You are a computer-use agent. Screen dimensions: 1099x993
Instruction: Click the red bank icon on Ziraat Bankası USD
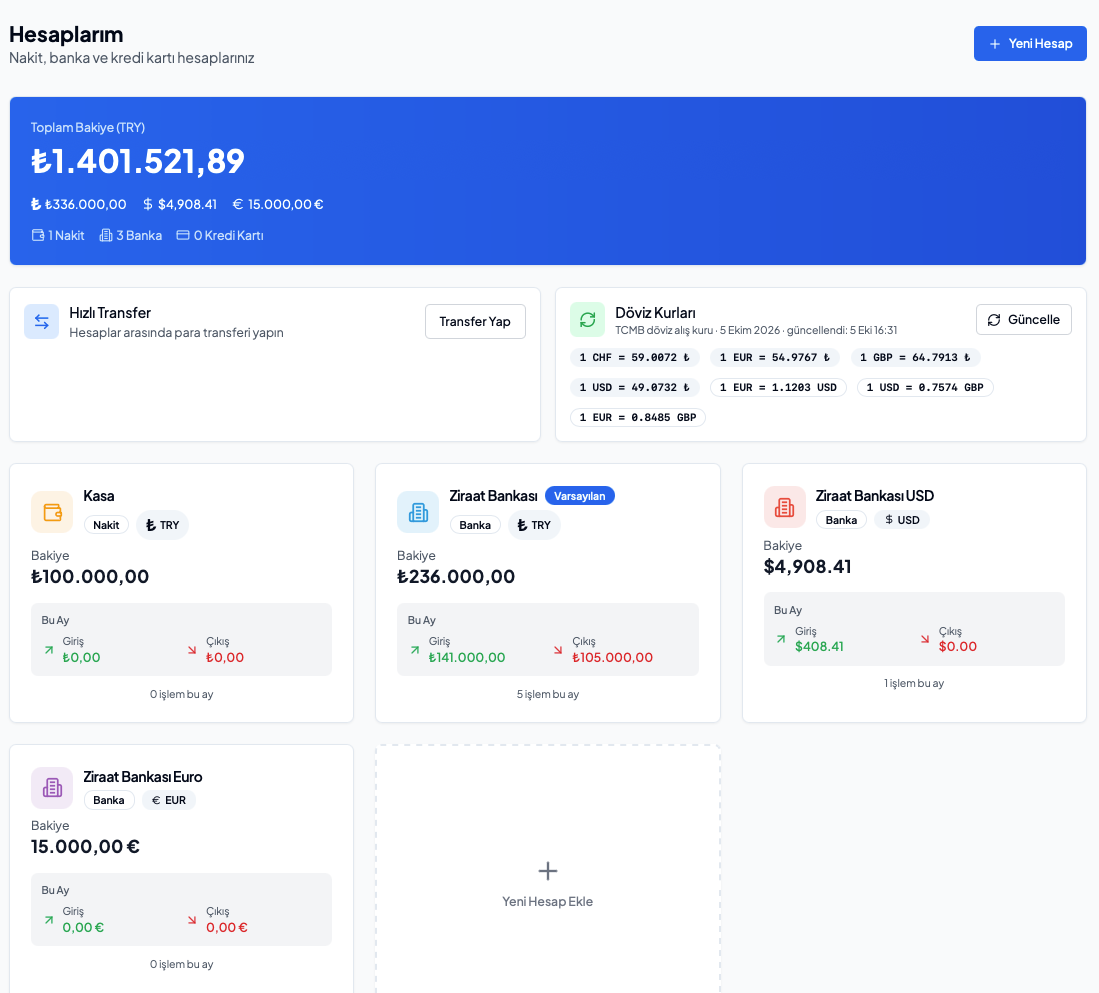click(x=784, y=507)
